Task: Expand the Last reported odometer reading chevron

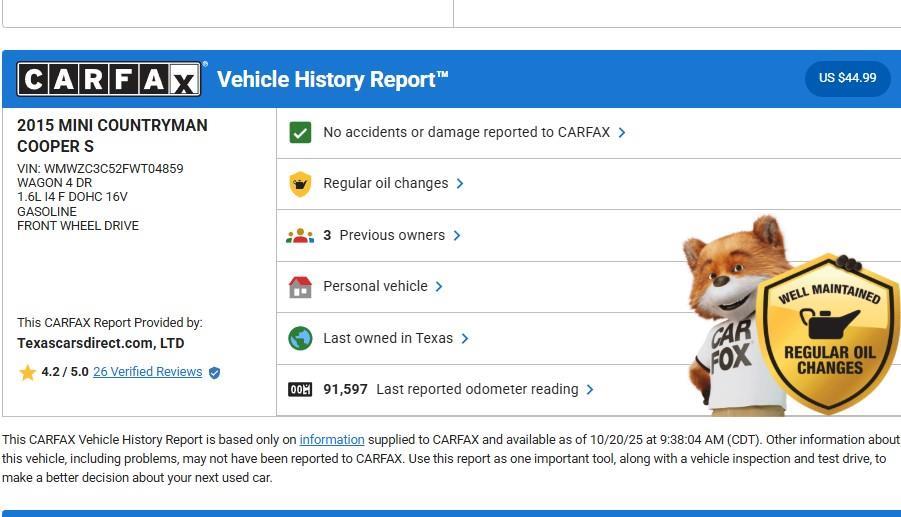Action: click(590, 390)
